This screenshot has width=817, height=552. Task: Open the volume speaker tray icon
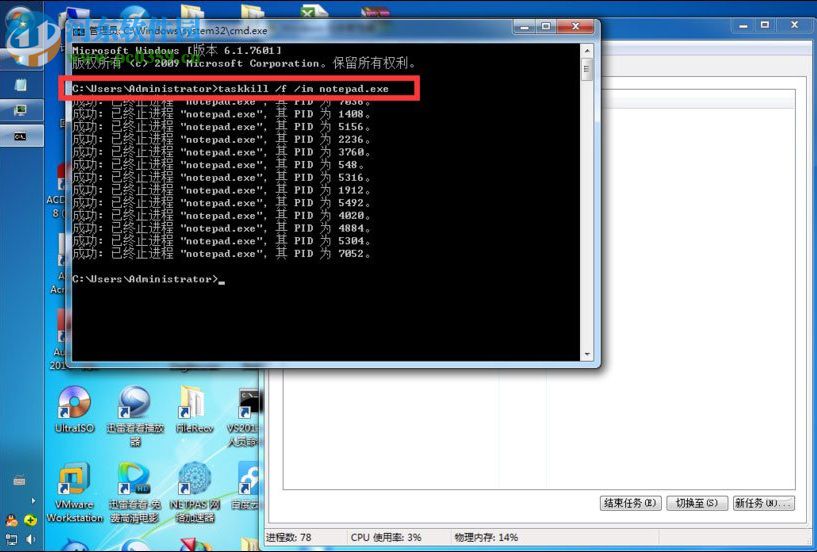tap(30, 539)
